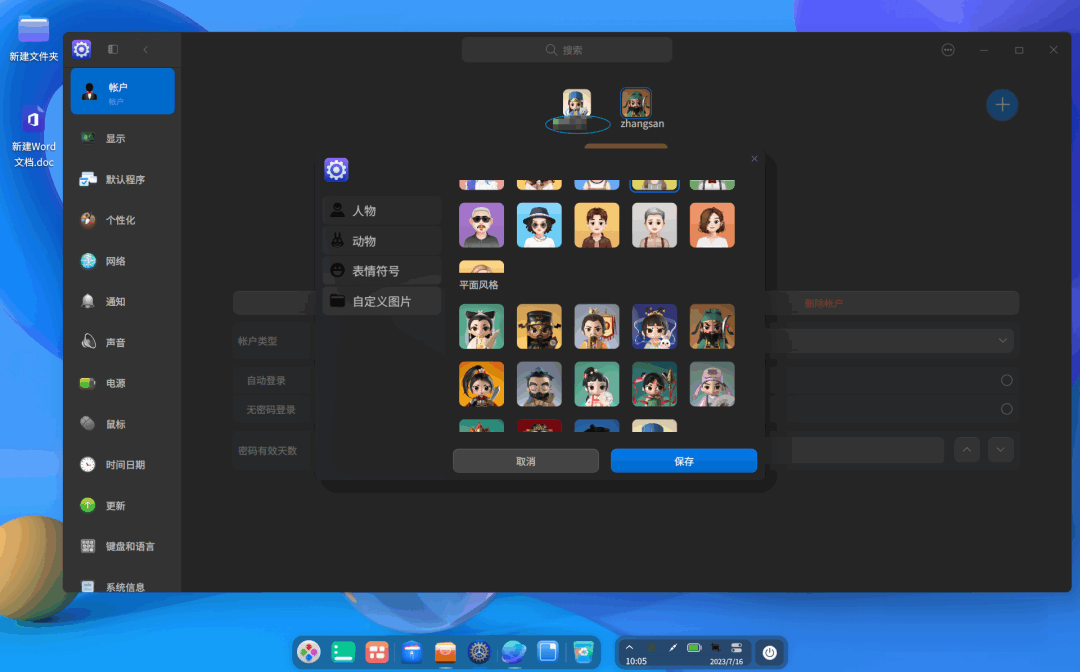Go back using the title bar chevron
The image size is (1080, 672).
[x=145, y=50]
